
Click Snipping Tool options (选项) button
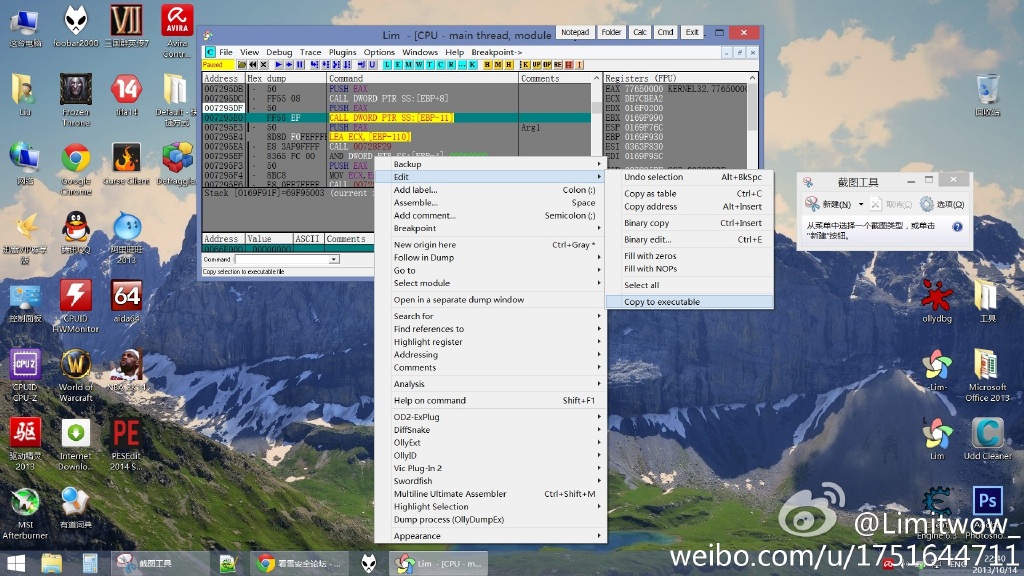[941, 204]
